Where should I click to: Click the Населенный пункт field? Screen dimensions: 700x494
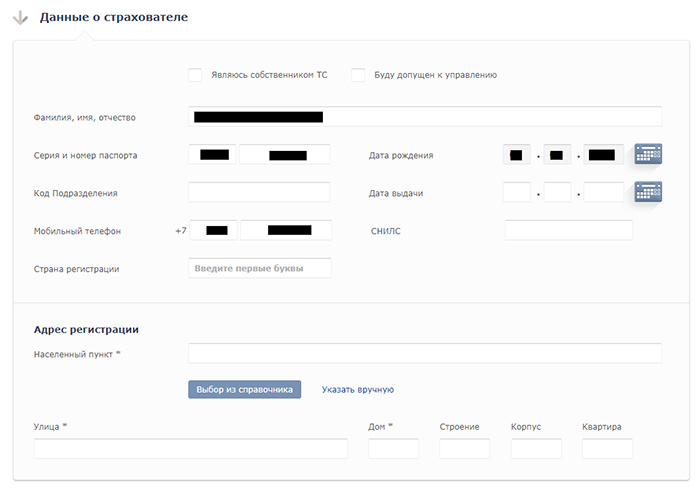425,353
